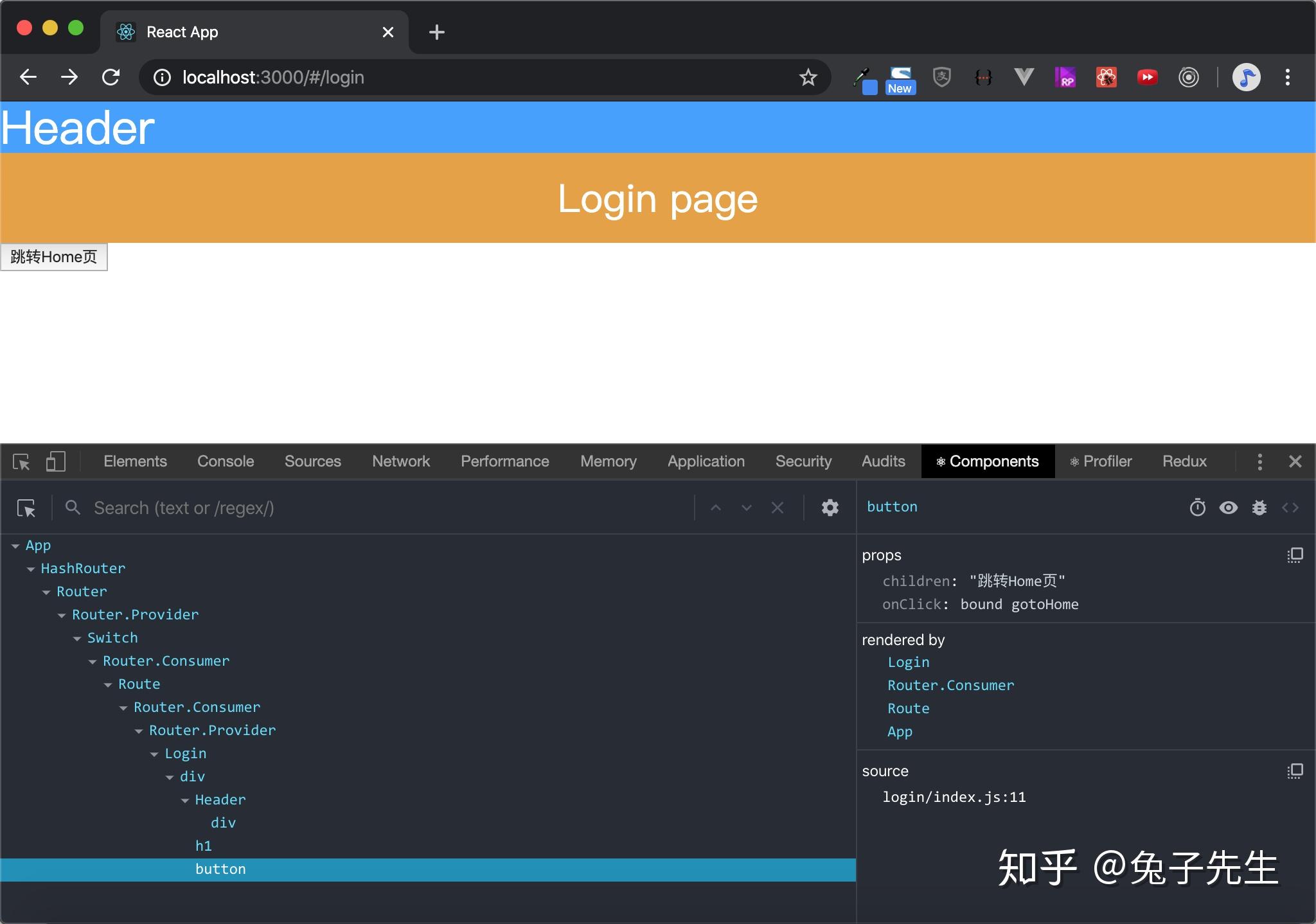The height and width of the screenshot is (924, 1316).
Task: Bookmark this page with the star icon
Action: click(808, 78)
